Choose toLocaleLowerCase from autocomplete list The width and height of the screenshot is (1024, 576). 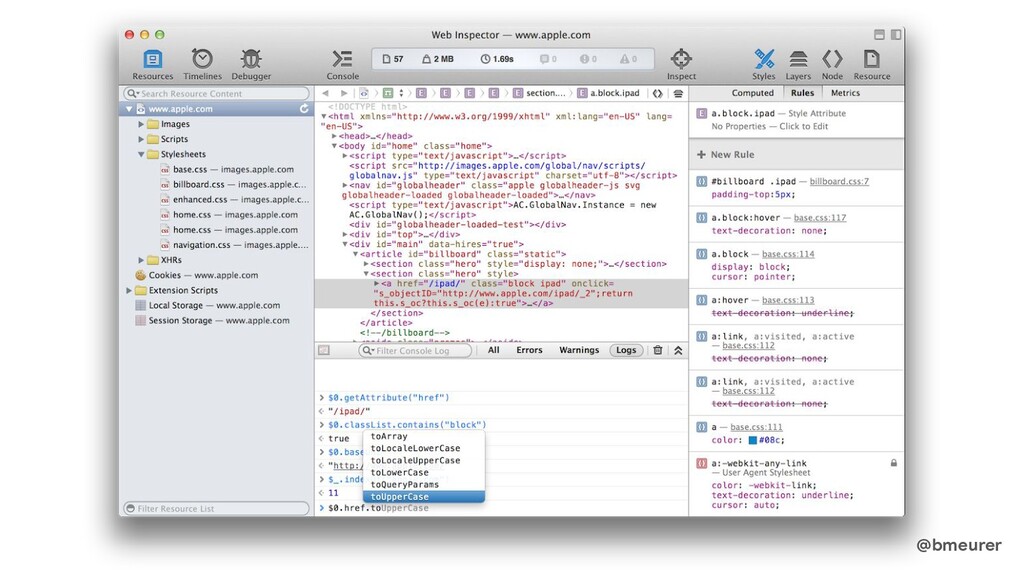424,449
